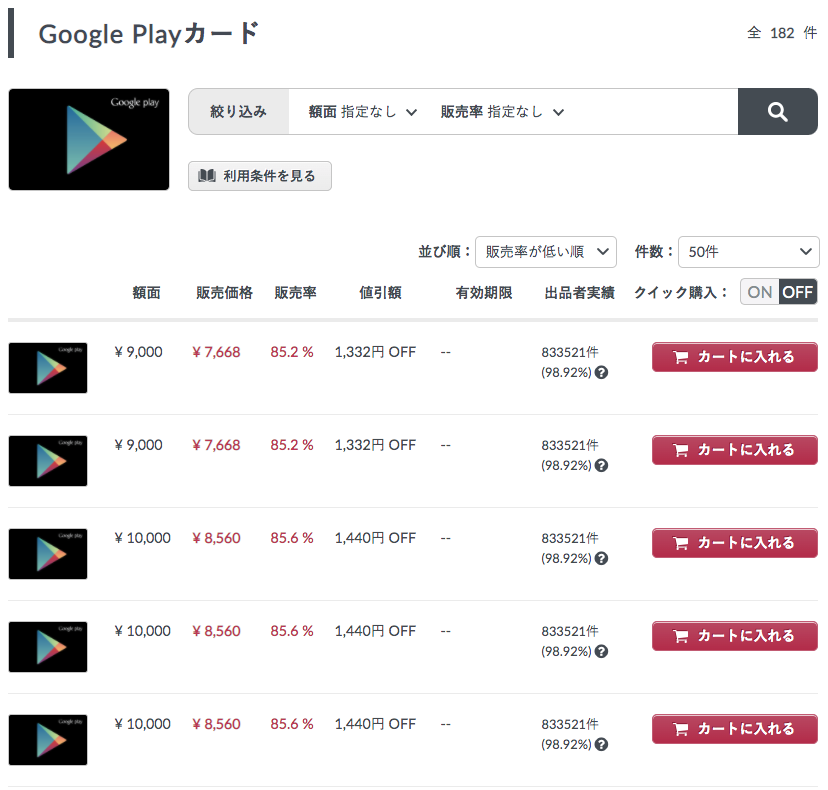Image resolution: width=828 pixels, height=790 pixels.
Task: Click the 販売価格 column header
Action: pos(224,293)
